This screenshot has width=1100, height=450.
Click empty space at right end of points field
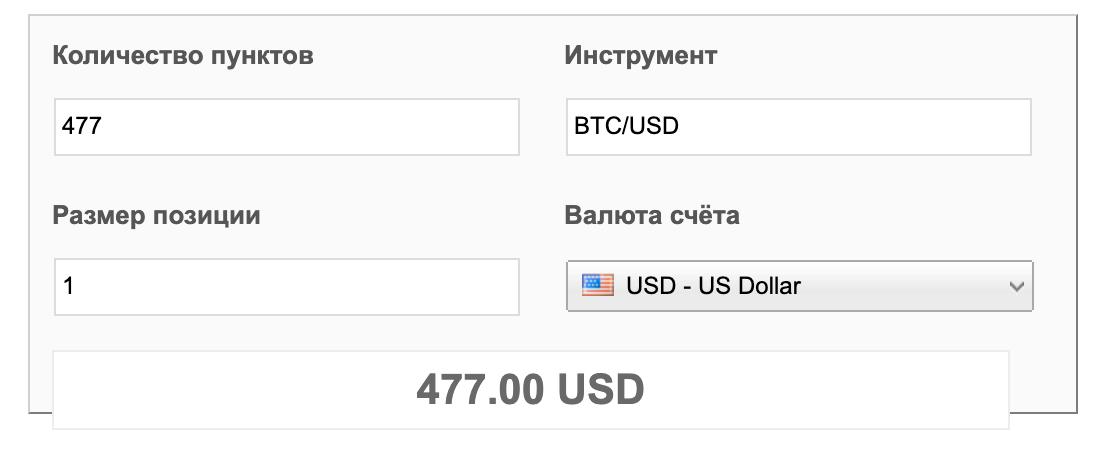tap(470, 127)
